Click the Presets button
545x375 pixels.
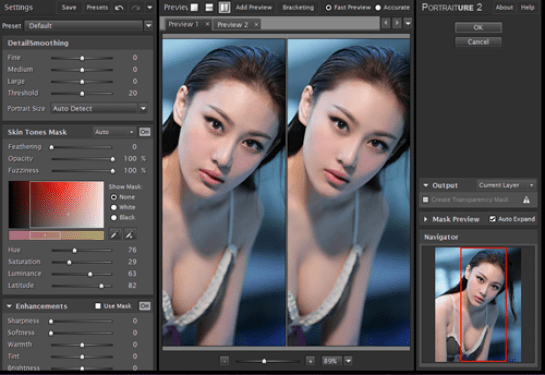97,7
